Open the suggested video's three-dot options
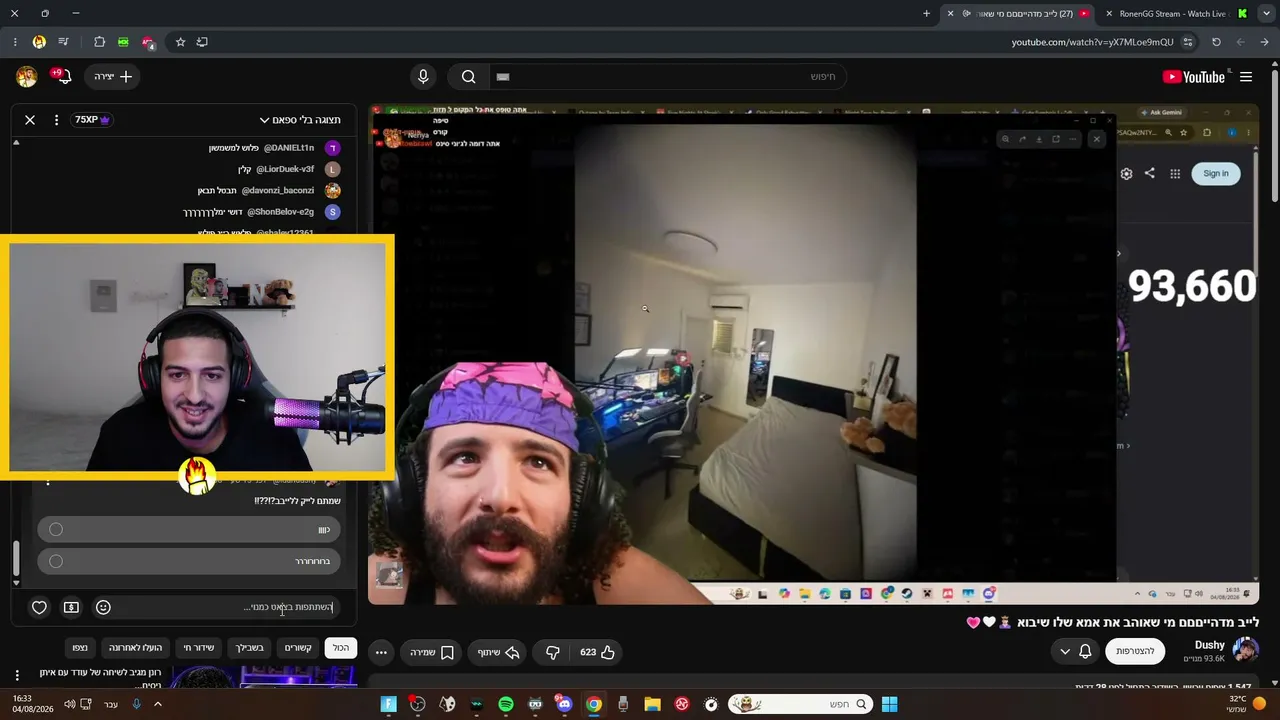1280x720 pixels. coord(16,676)
